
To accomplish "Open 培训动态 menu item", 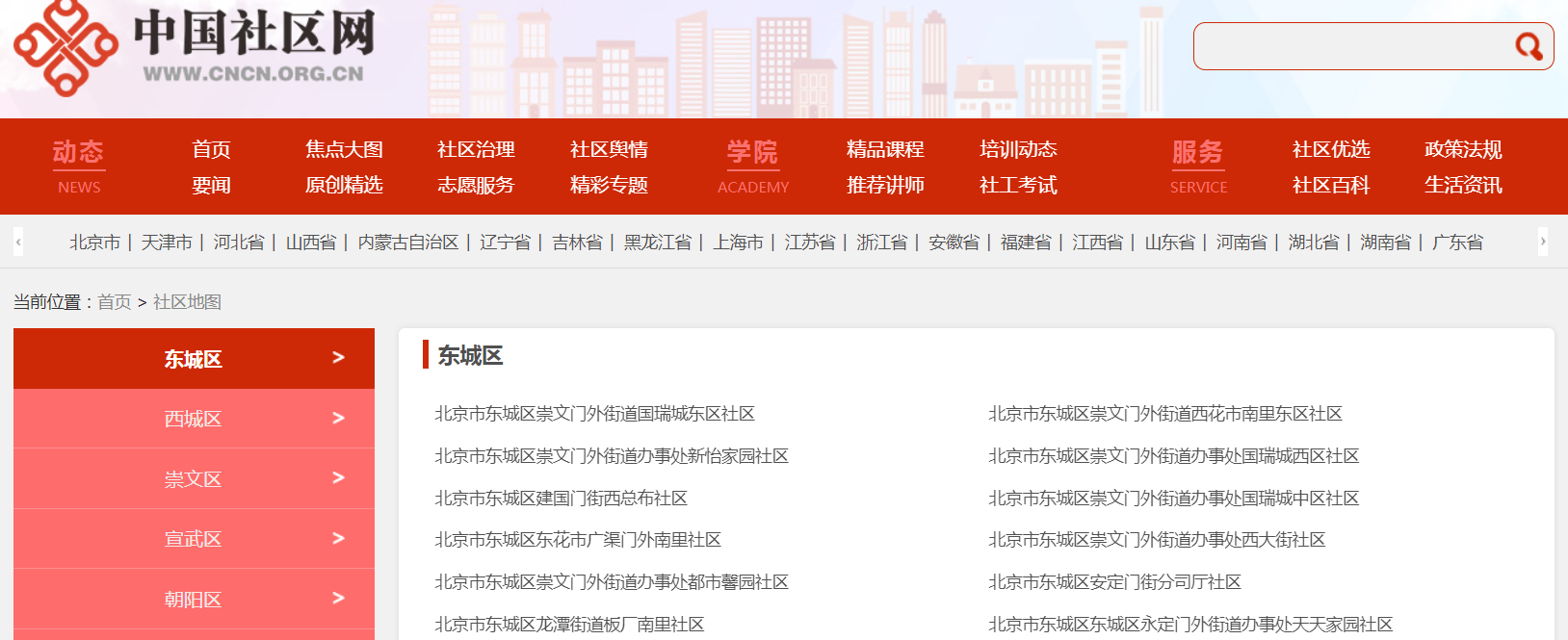I will (x=1018, y=149).
